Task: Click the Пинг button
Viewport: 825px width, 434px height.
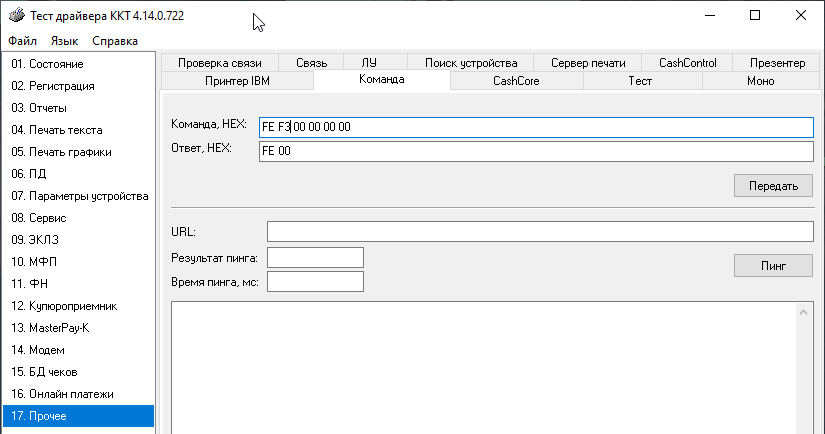Action: click(773, 266)
